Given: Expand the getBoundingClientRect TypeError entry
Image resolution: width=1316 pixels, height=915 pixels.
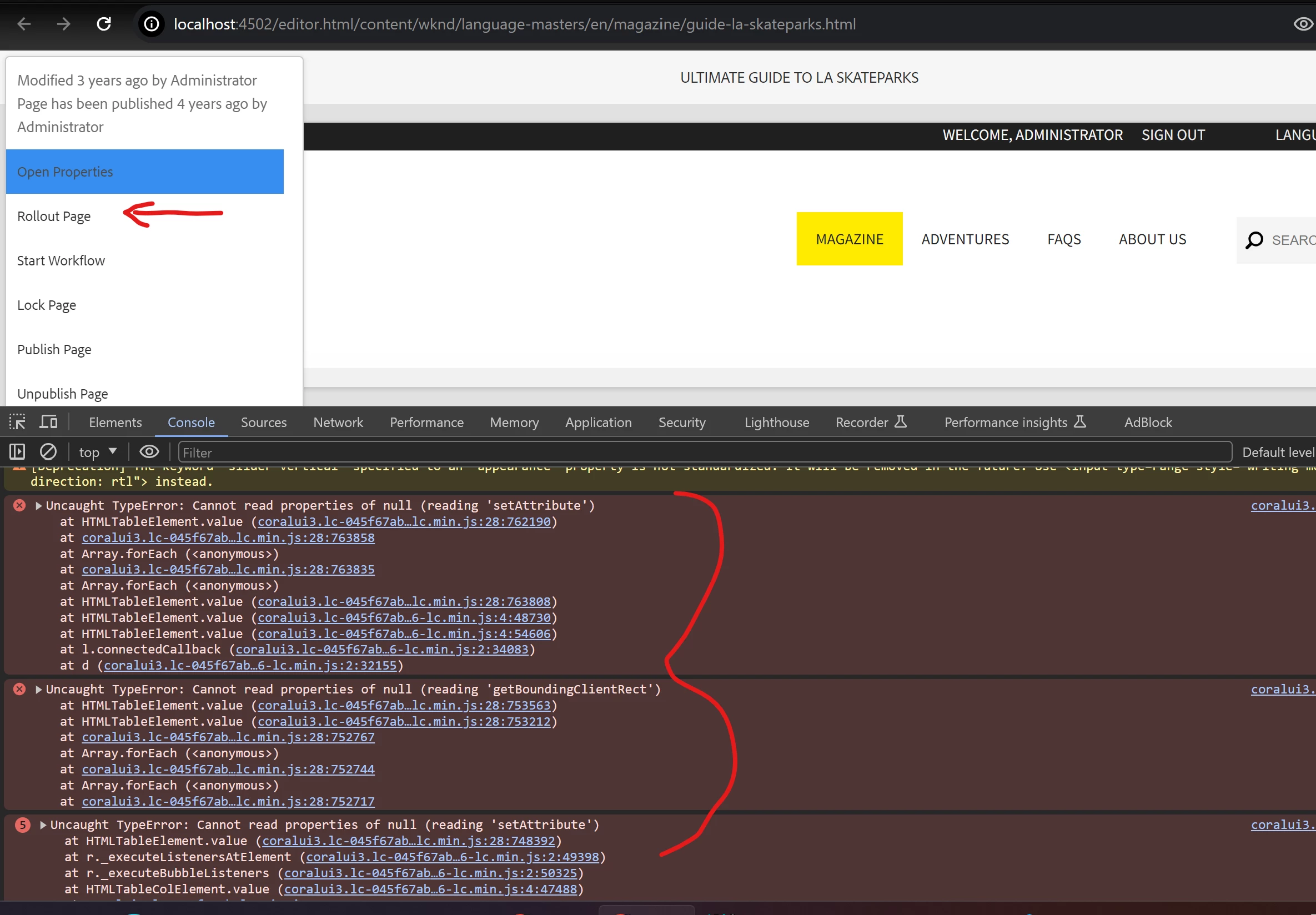Looking at the screenshot, I should (x=38, y=689).
